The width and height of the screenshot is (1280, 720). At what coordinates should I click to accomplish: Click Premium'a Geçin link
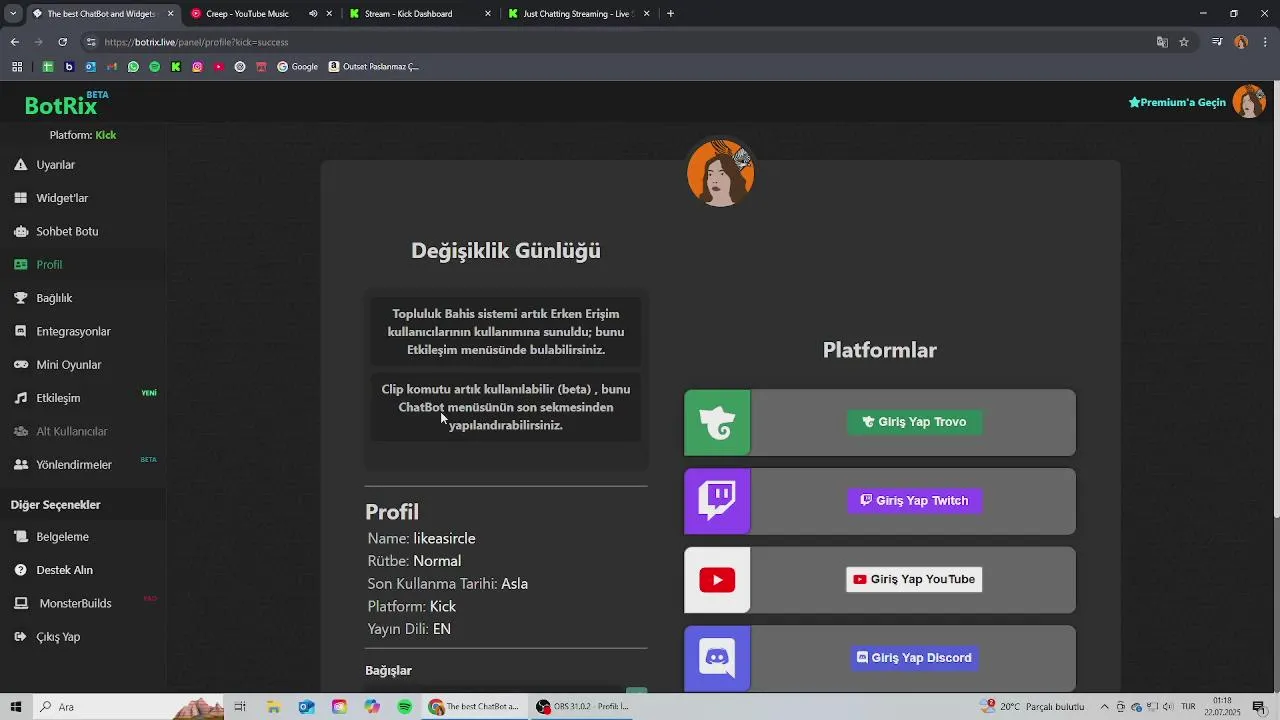1177,102
